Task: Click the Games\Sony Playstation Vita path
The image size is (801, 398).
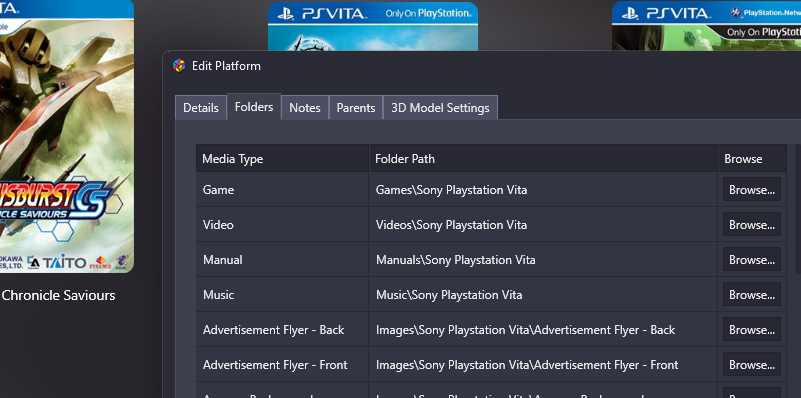Action: 451,190
